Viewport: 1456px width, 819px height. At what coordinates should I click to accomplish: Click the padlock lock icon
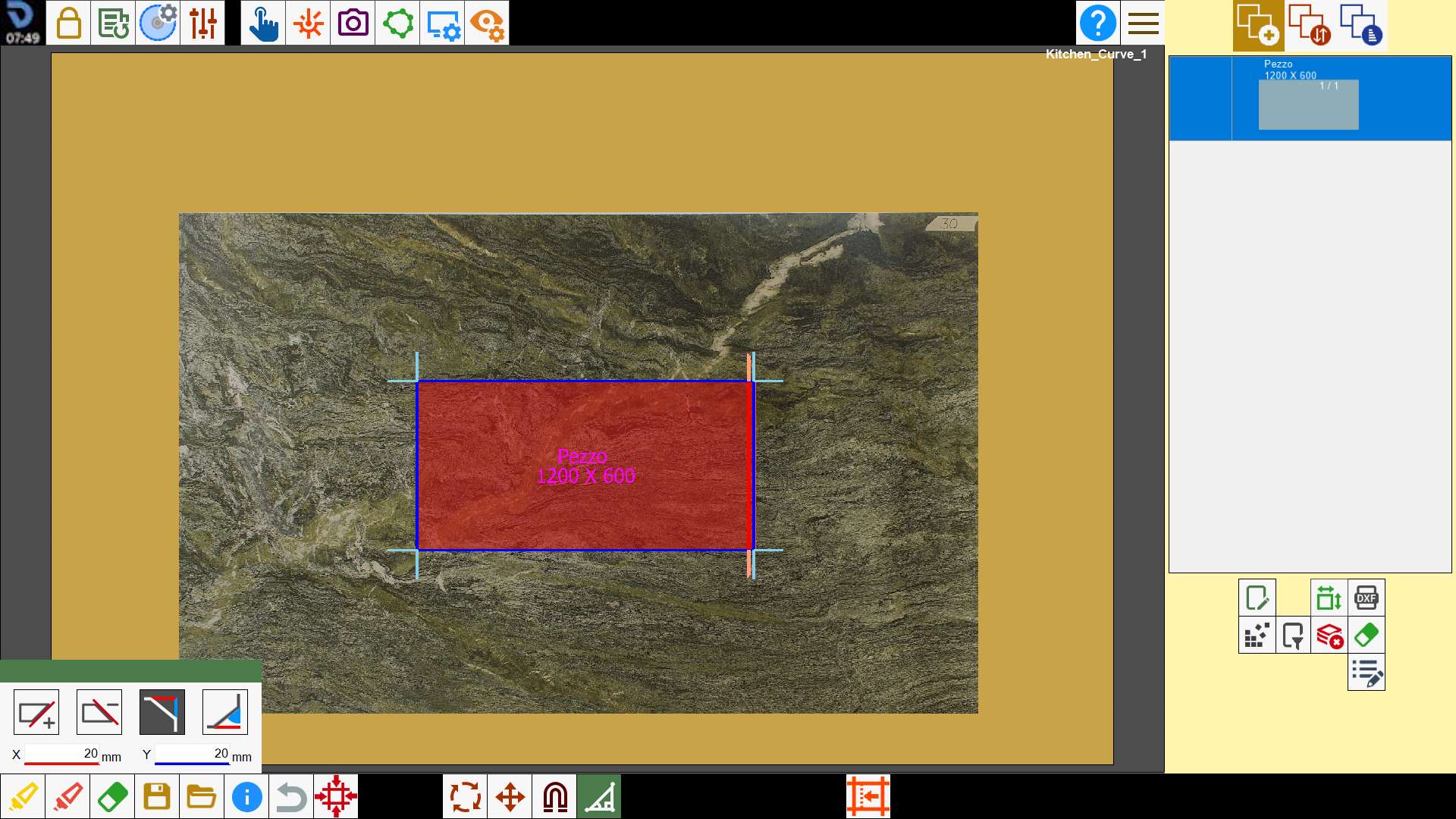(x=68, y=23)
